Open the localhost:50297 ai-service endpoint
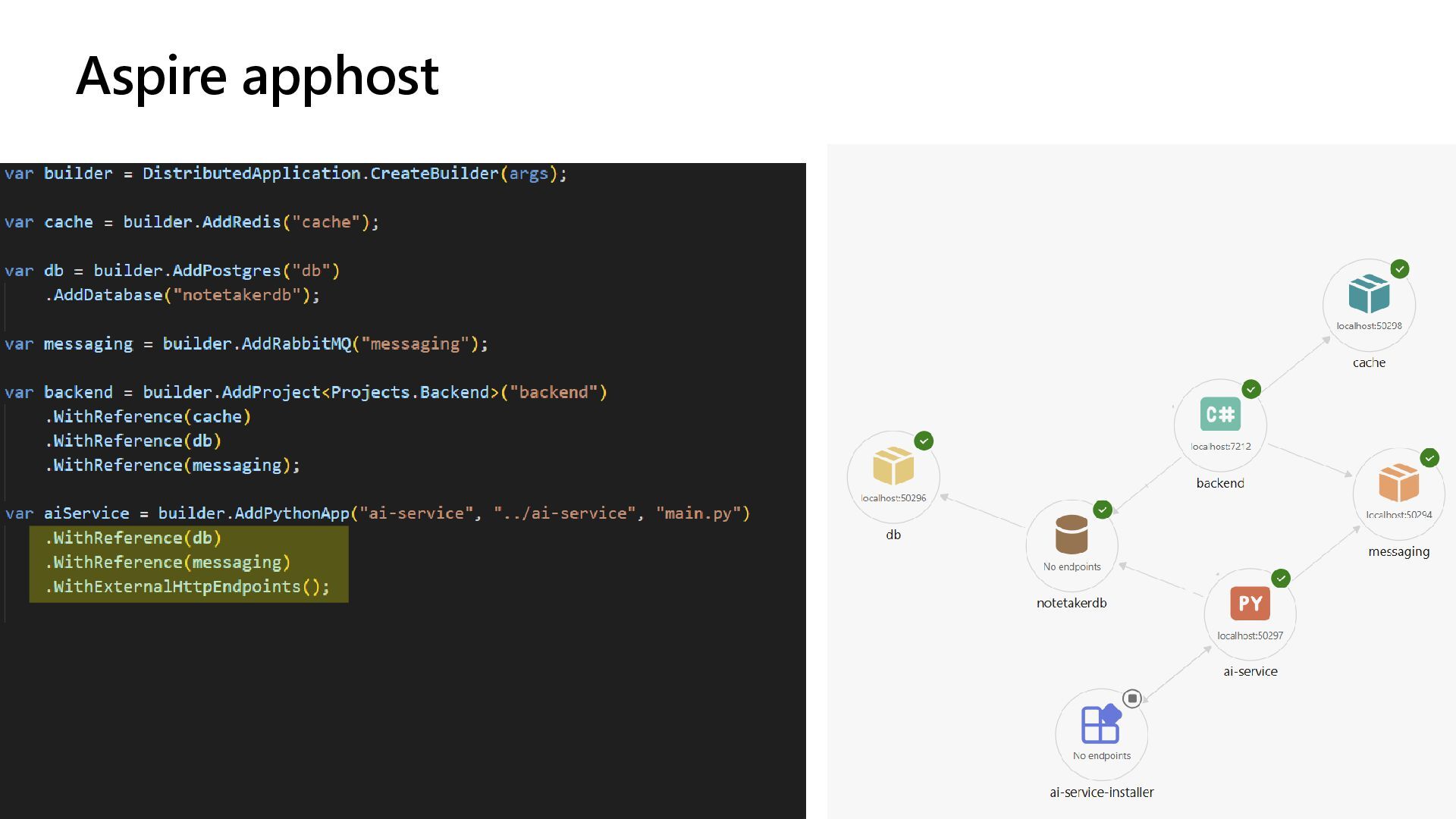 pyautogui.click(x=1250, y=635)
